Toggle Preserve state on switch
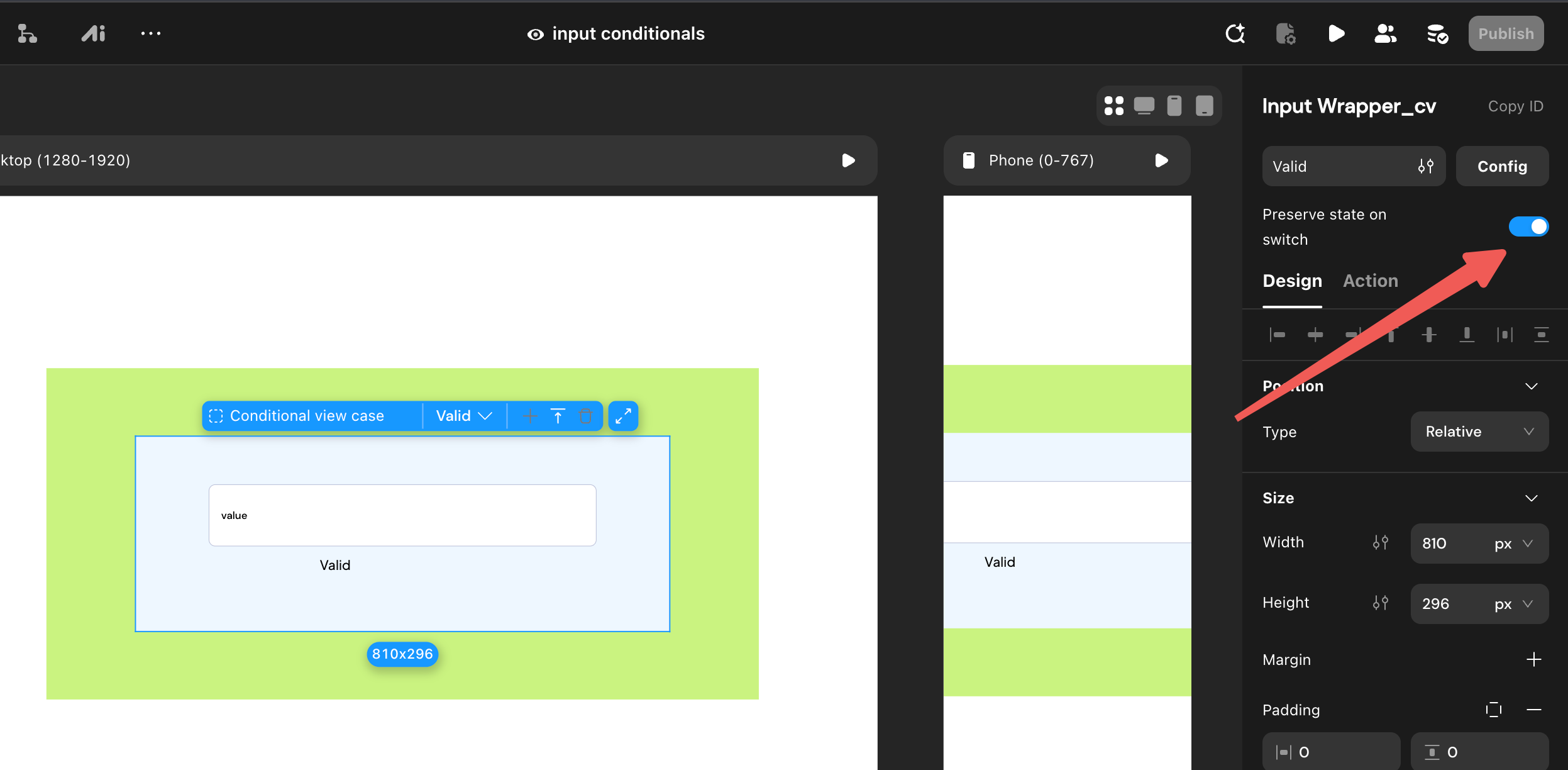Viewport: 1568px width, 770px height. pos(1528,226)
